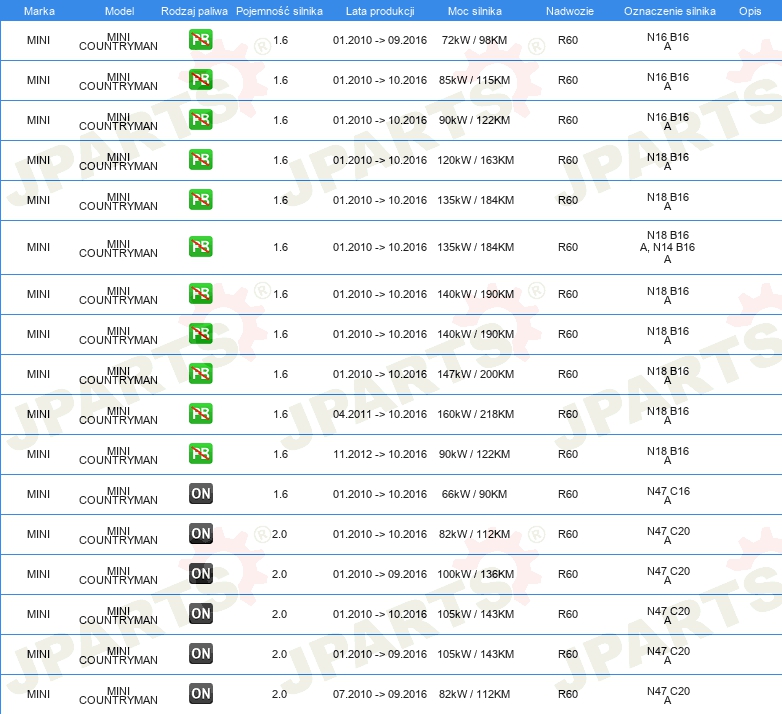Select the Moc silnika column header
This screenshot has width=782, height=714.
474,11
